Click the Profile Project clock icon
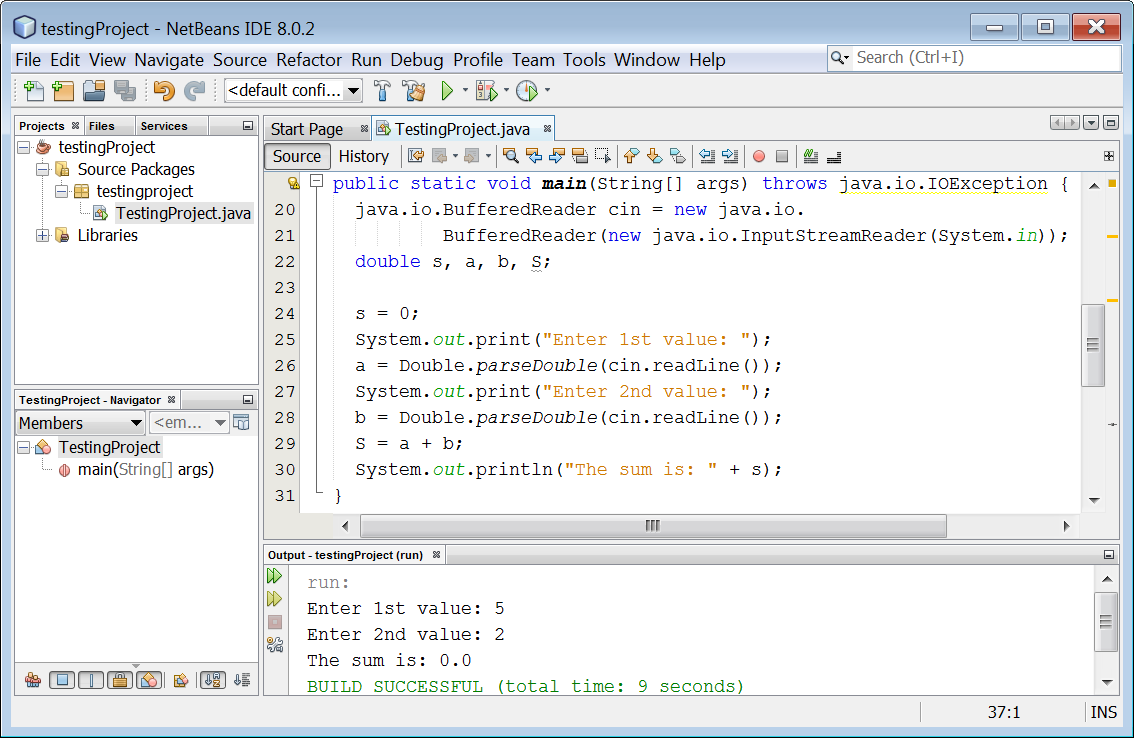1134x738 pixels. [526, 90]
